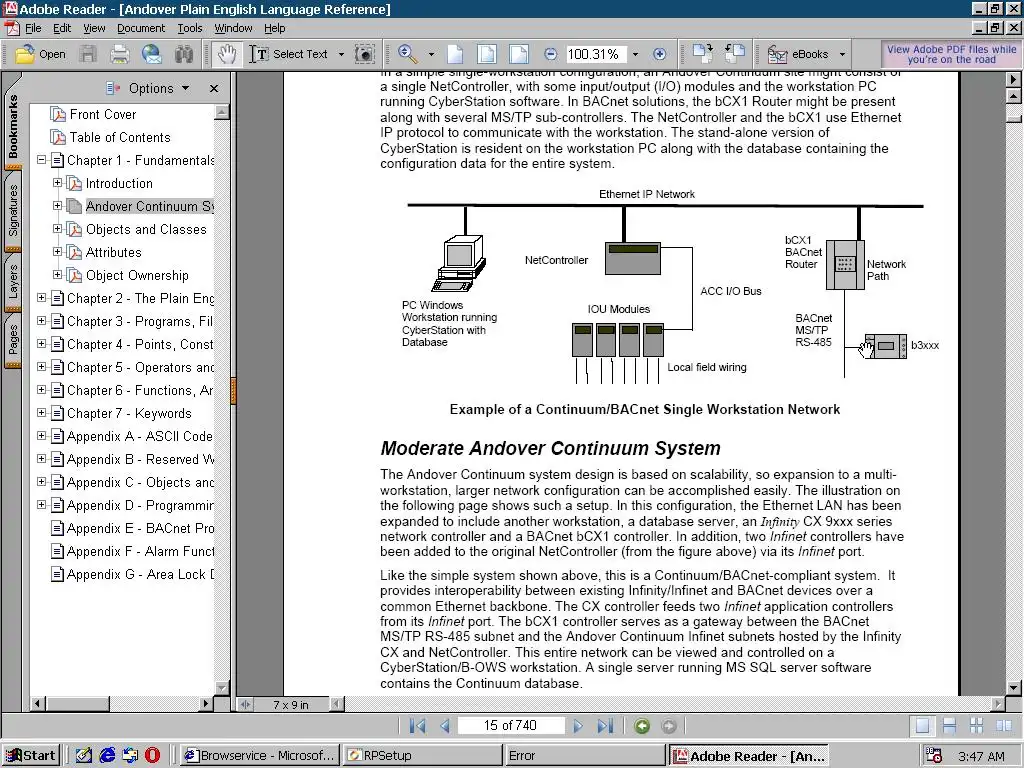Open the Window menu
This screenshot has height=768, width=1024.
(233, 28)
